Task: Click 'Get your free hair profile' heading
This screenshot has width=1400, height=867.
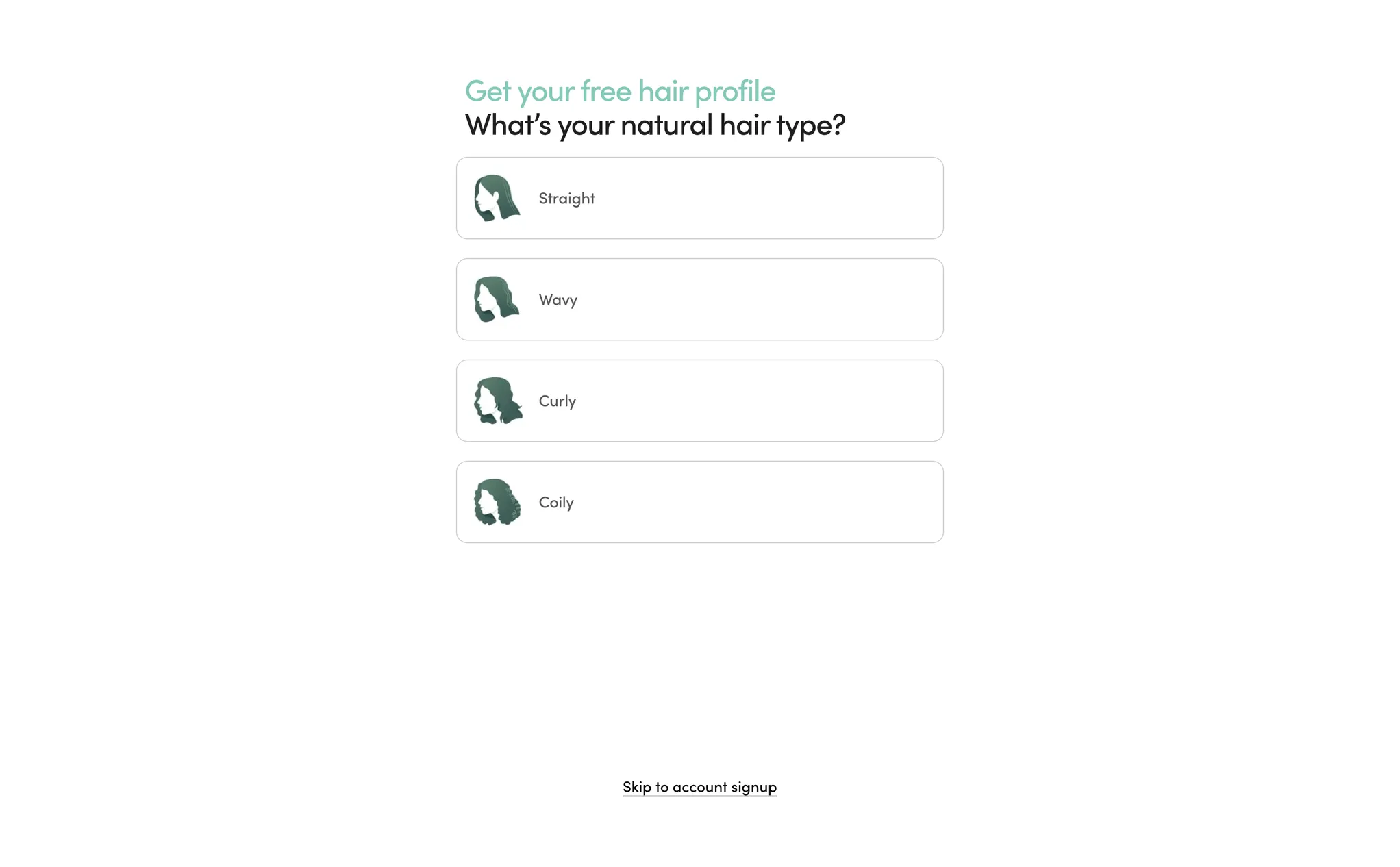Action: pyautogui.click(x=620, y=92)
